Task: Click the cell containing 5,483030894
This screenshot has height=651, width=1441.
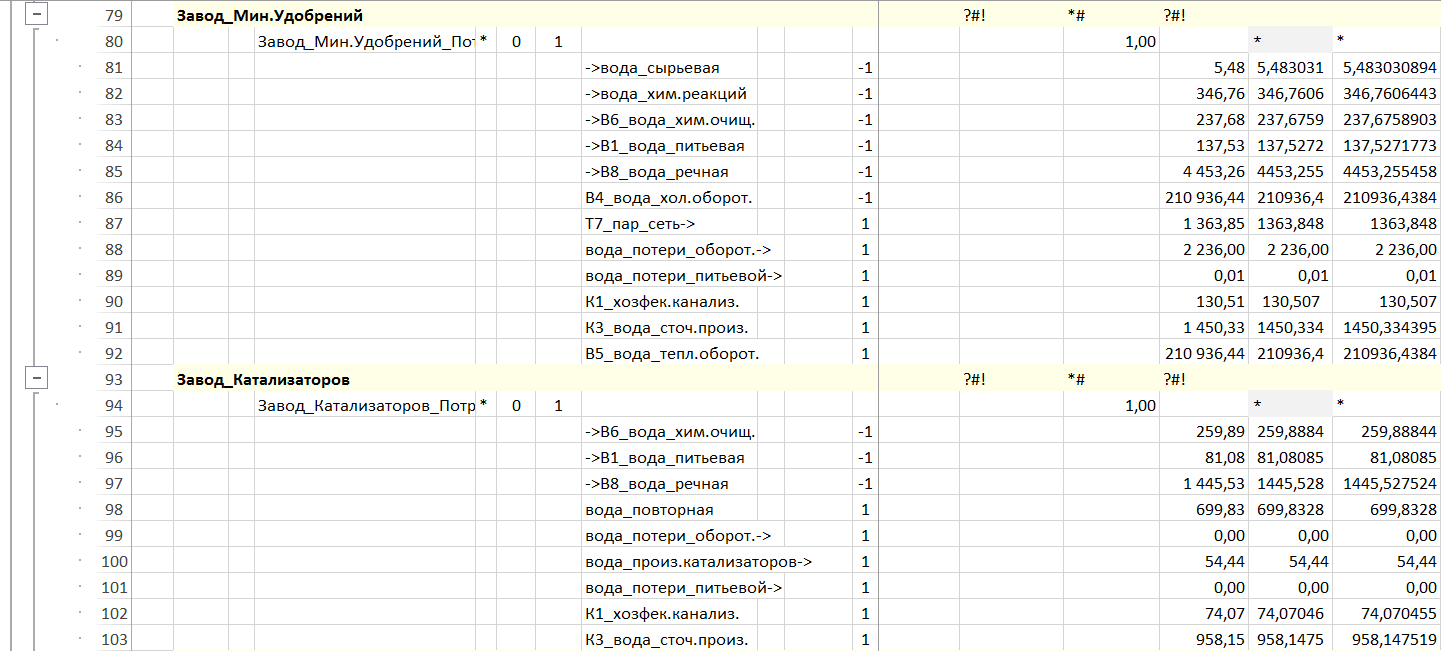Action: pos(1385,68)
